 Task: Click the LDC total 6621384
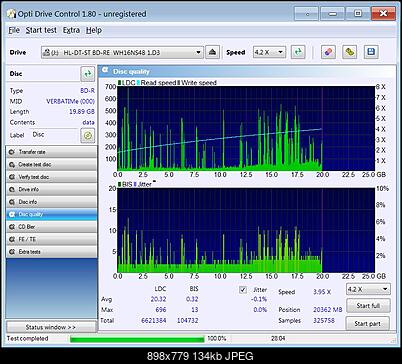pos(154,320)
